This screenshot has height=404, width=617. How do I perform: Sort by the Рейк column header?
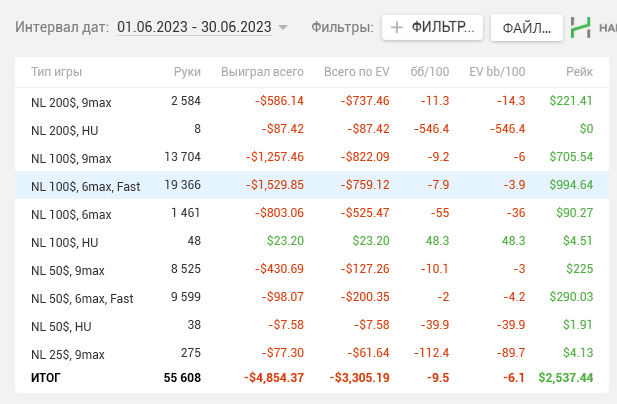[x=579, y=72]
